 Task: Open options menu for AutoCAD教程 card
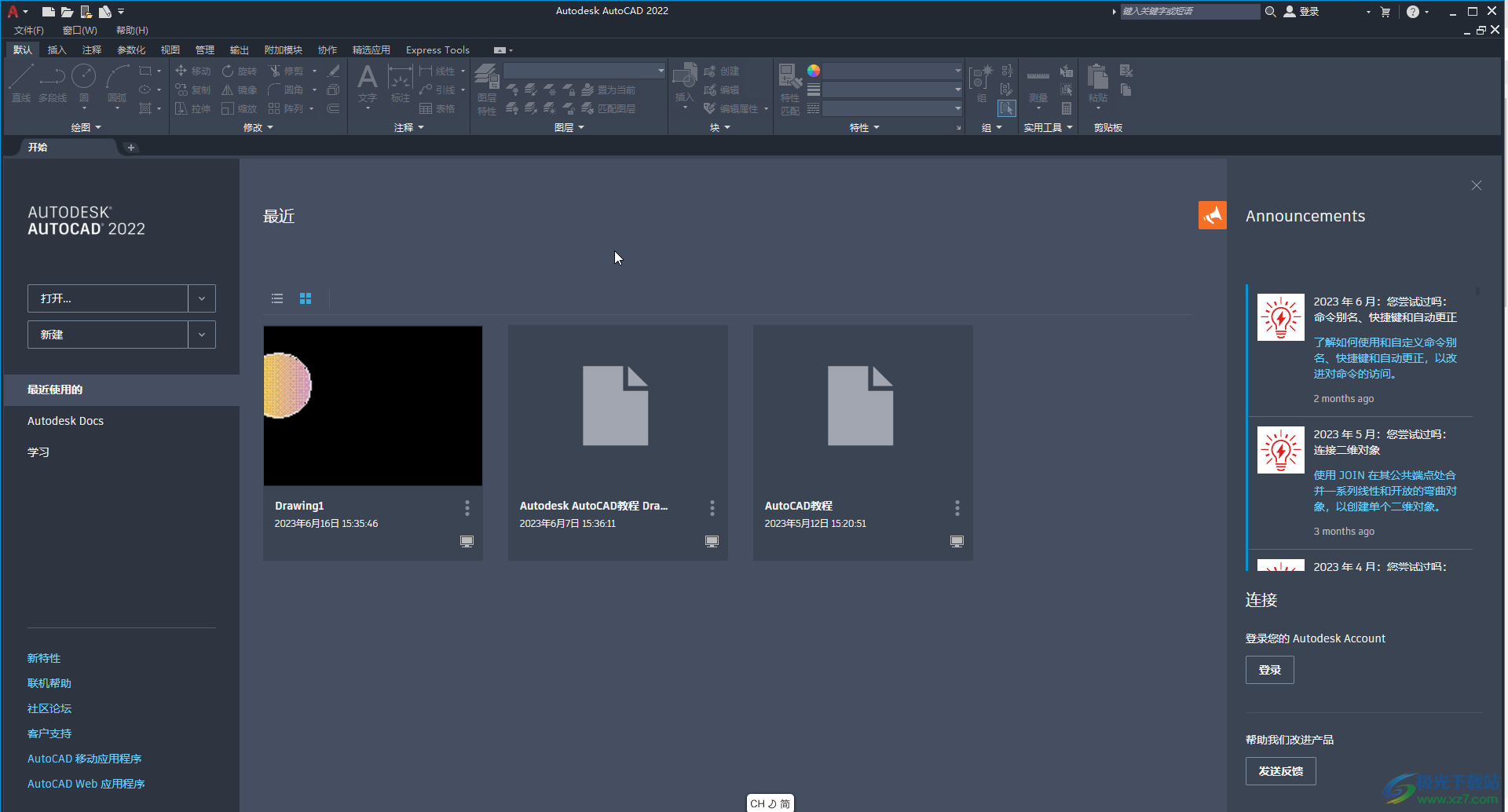tap(957, 508)
